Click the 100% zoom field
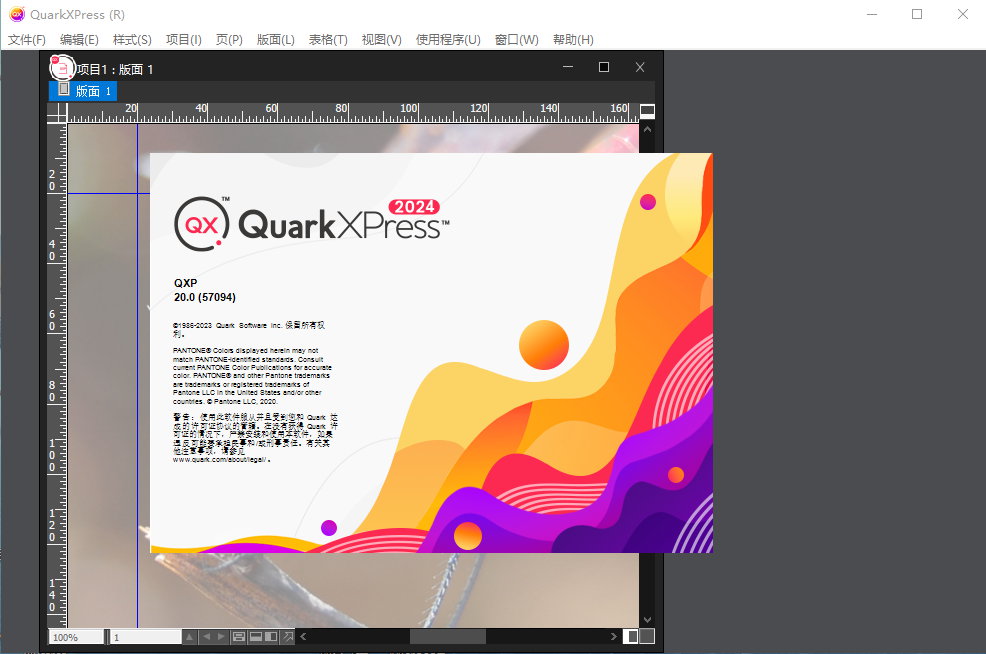Image resolution: width=986 pixels, height=654 pixels. coord(76,637)
